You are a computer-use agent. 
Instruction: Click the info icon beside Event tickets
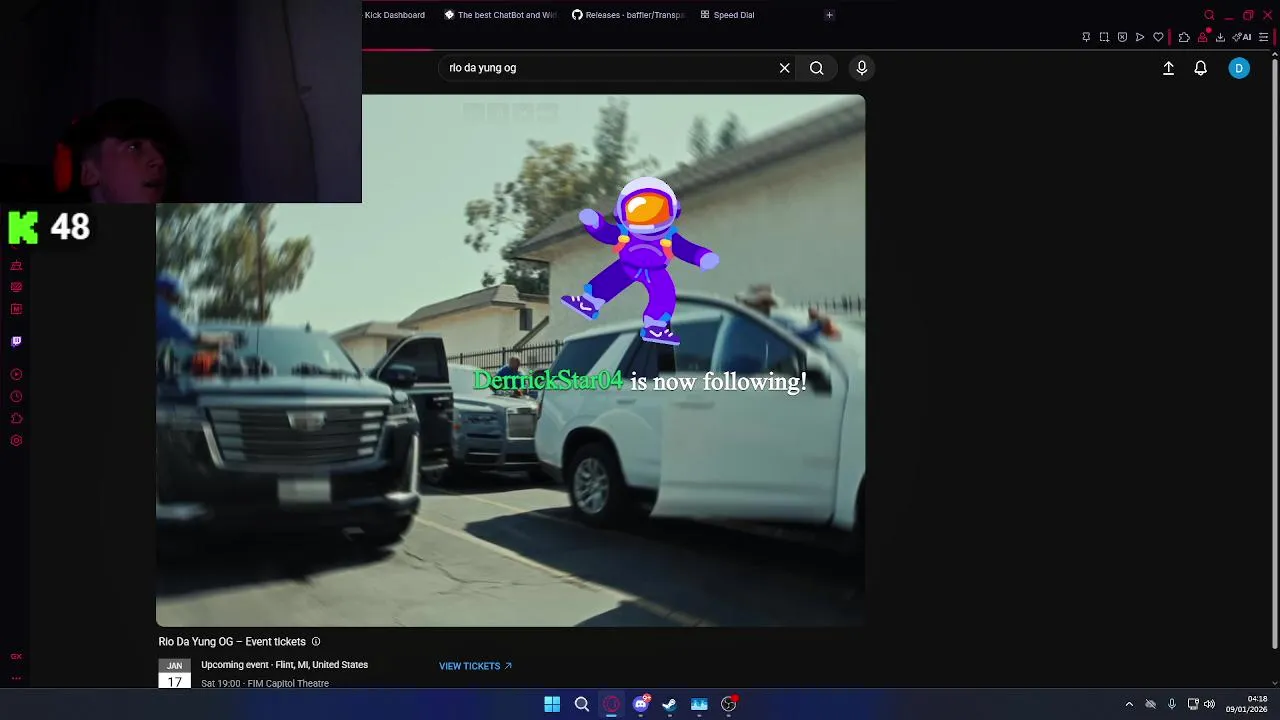point(316,642)
